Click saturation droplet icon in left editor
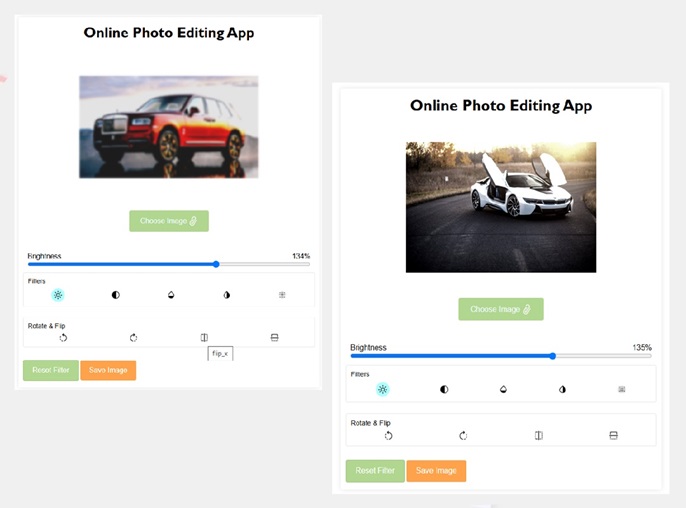The width and height of the screenshot is (686, 508). tap(171, 295)
